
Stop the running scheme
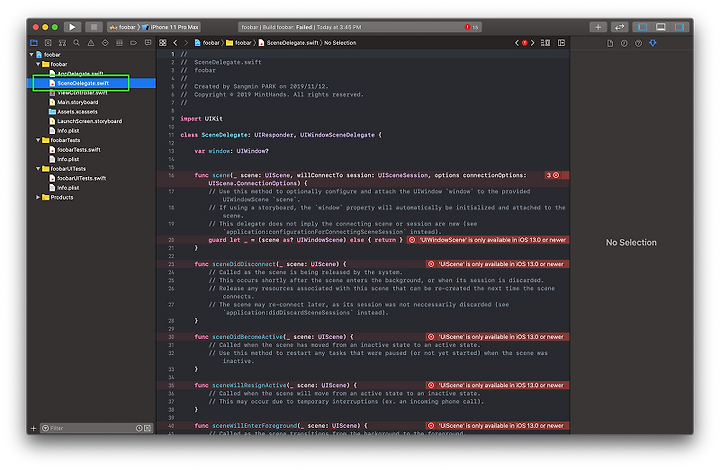(94, 27)
